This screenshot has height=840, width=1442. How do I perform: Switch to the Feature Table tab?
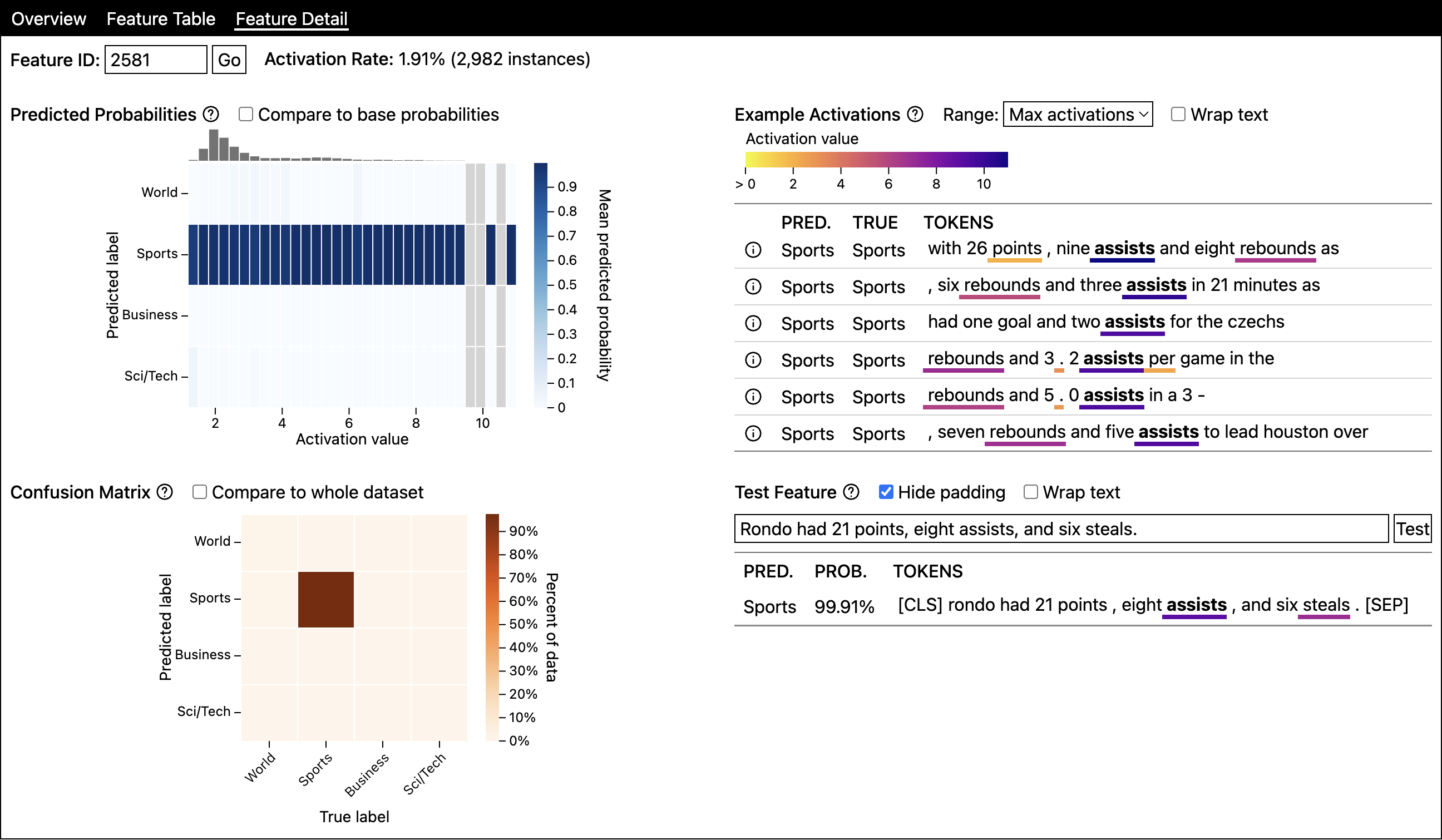161,19
